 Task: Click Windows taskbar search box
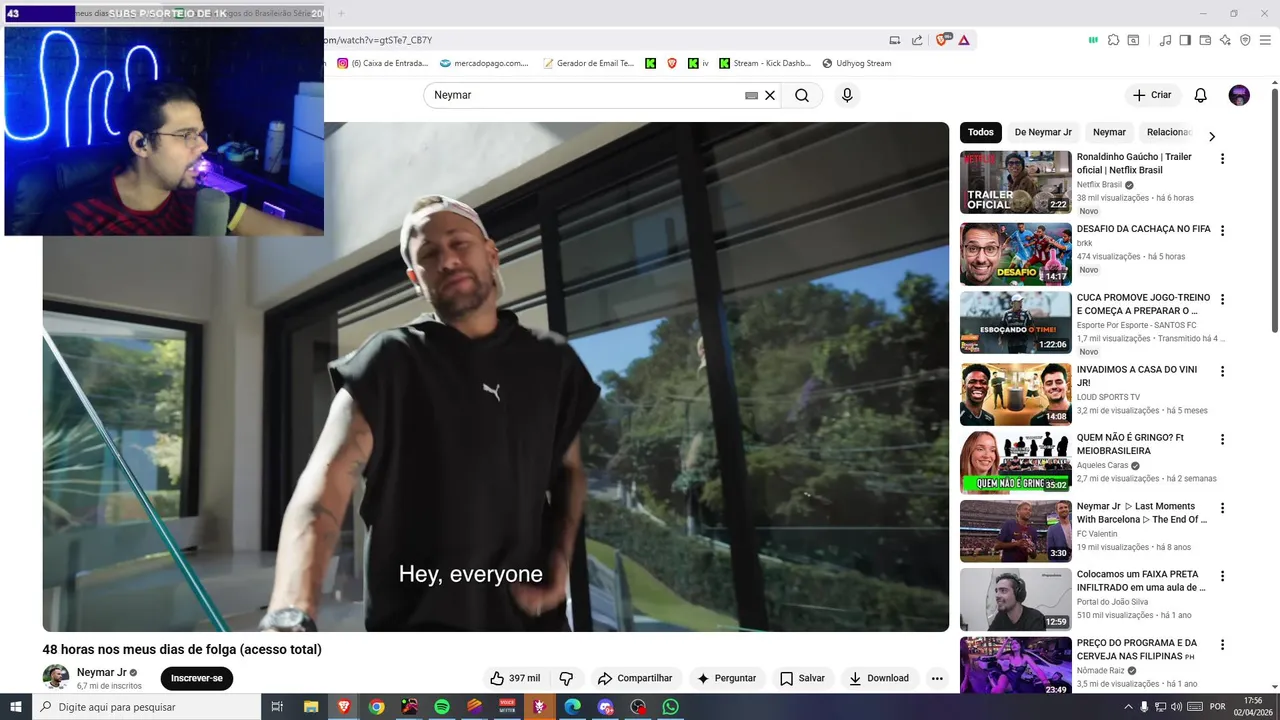pyautogui.click(x=148, y=707)
